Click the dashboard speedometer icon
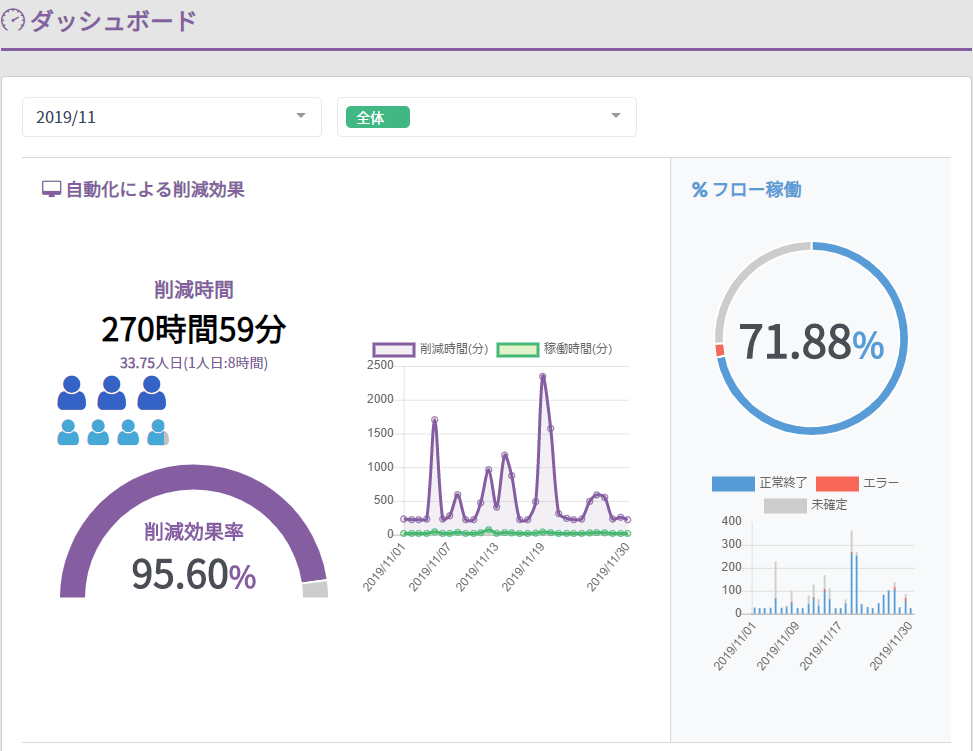 (13, 21)
